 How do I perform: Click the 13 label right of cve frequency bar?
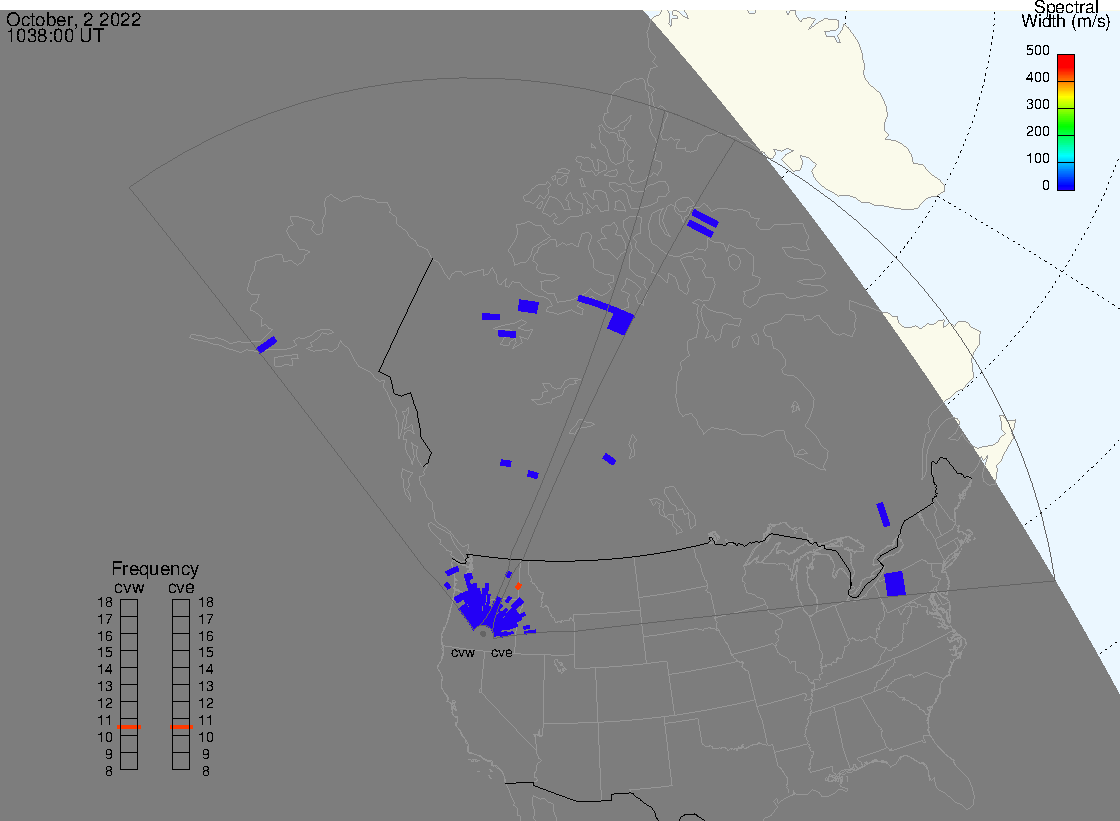pos(206,687)
